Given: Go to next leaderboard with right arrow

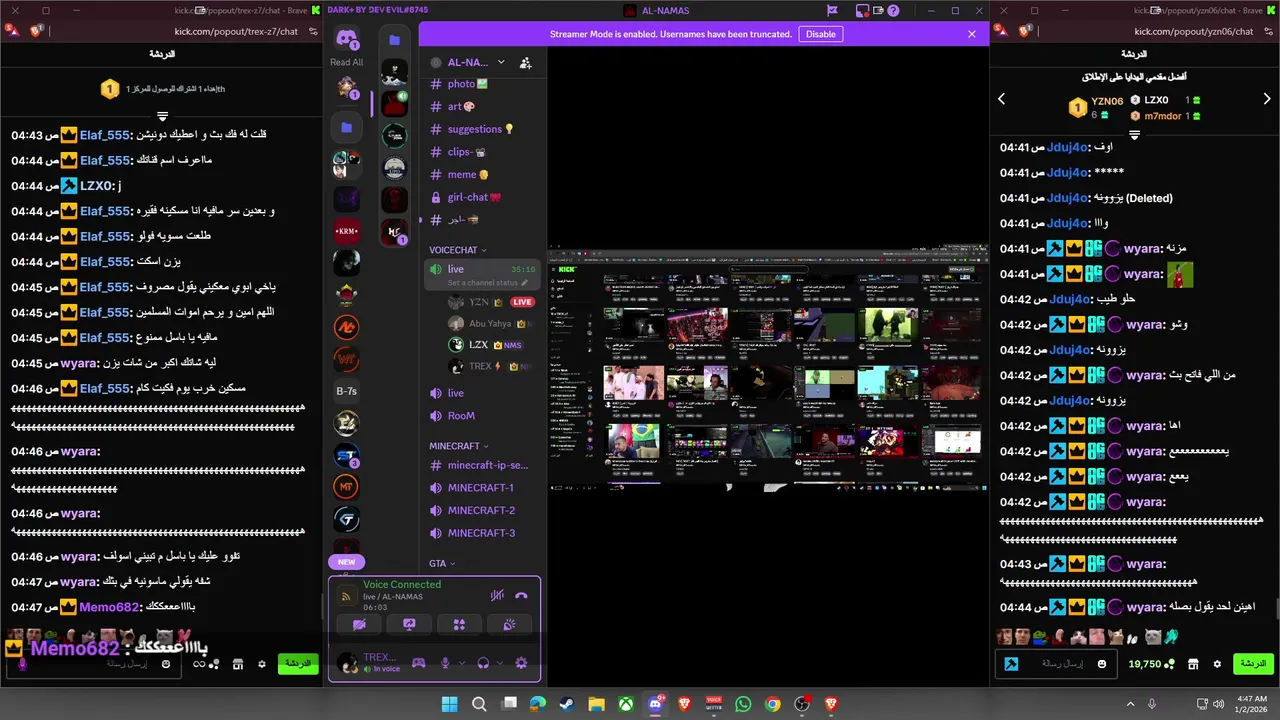Looking at the screenshot, I should tap(1267, 99).
